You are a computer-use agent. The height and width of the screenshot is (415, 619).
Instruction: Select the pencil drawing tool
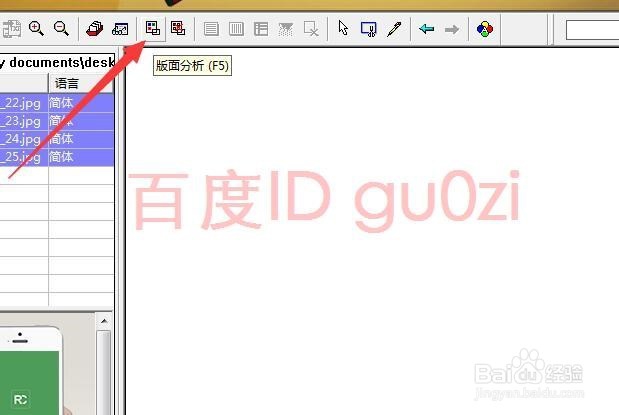coord(394,29)
